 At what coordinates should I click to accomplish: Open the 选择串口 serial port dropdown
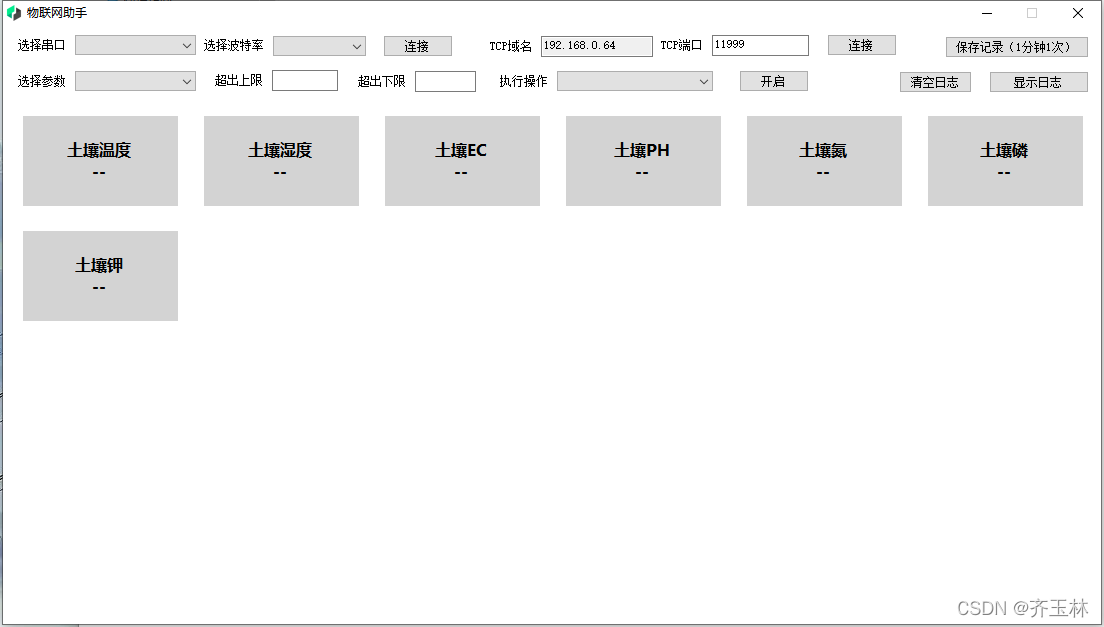[135, 45]
